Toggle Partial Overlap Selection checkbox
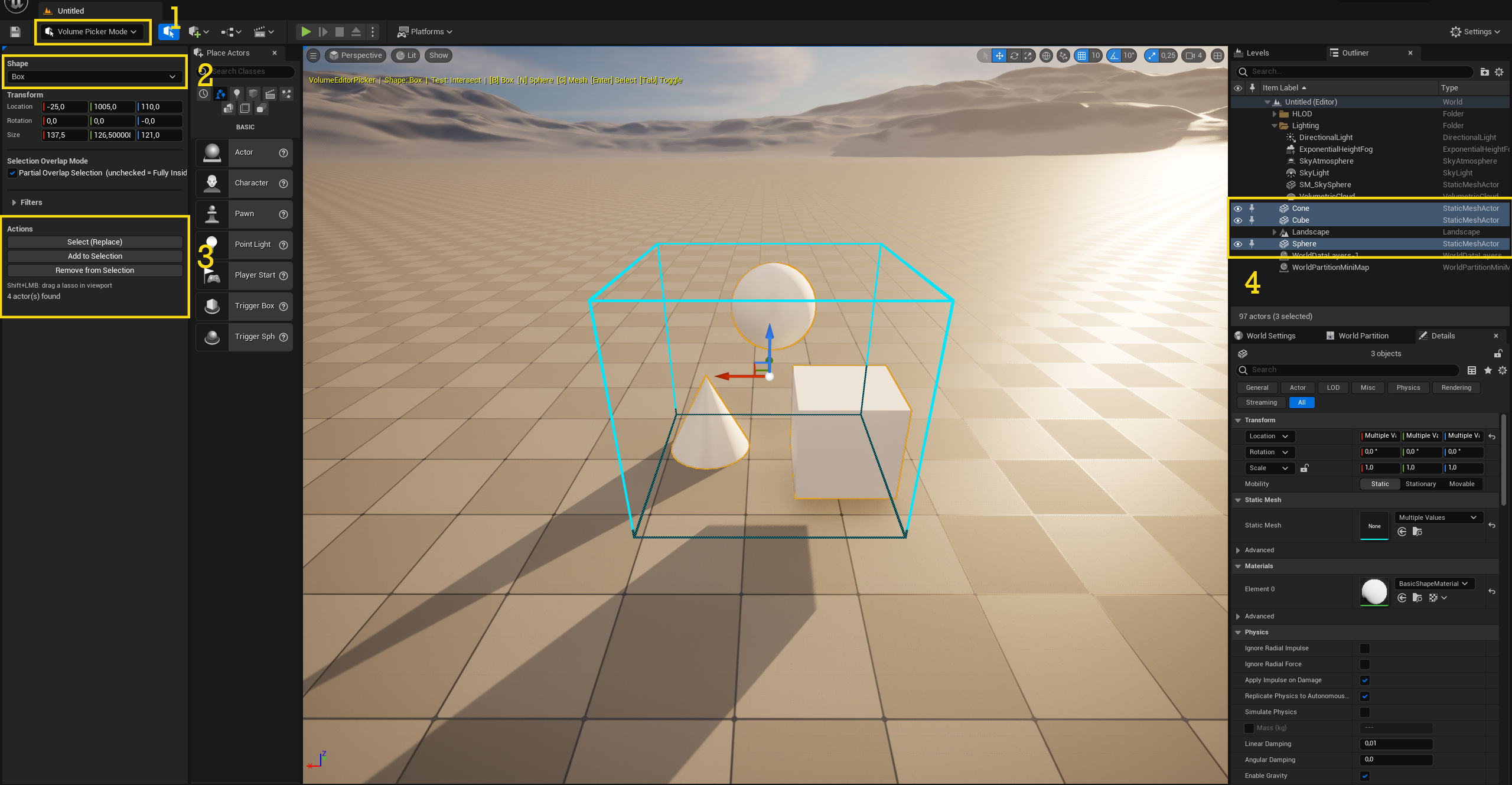 pyautogui.click(x=12, y=173)
